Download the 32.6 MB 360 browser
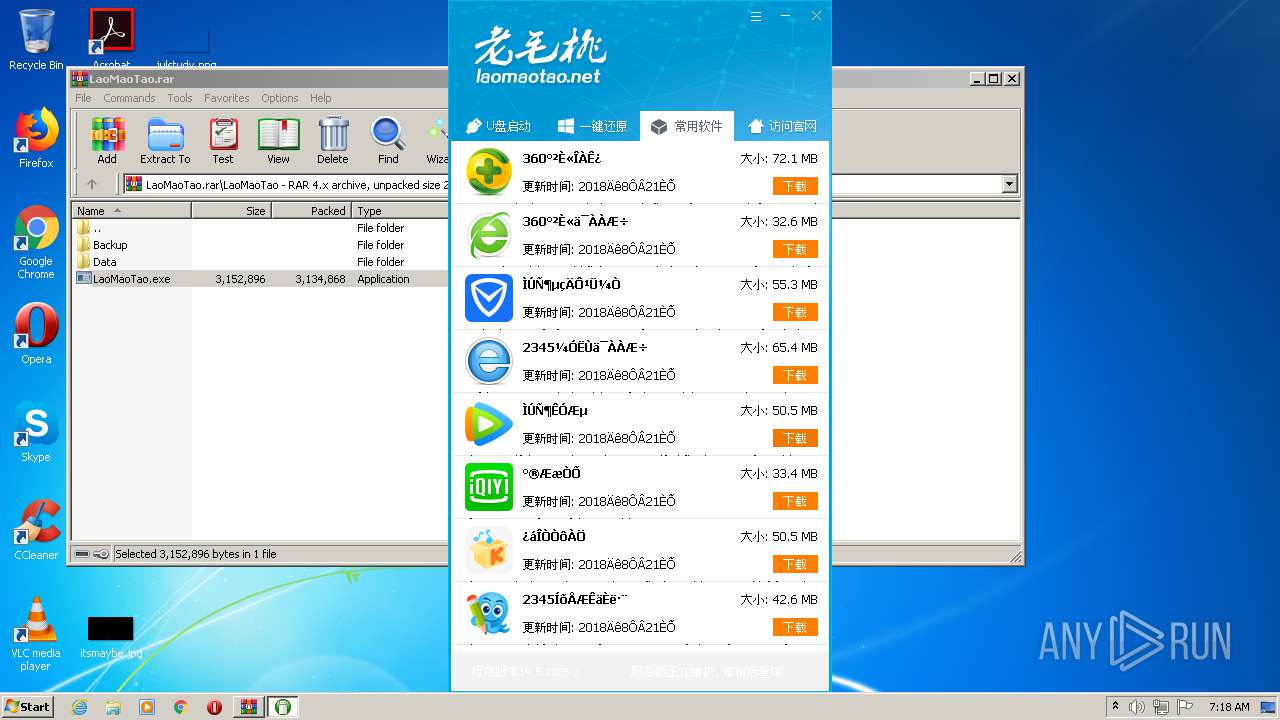Viewport: 1280px width, 720px height. 795,249
